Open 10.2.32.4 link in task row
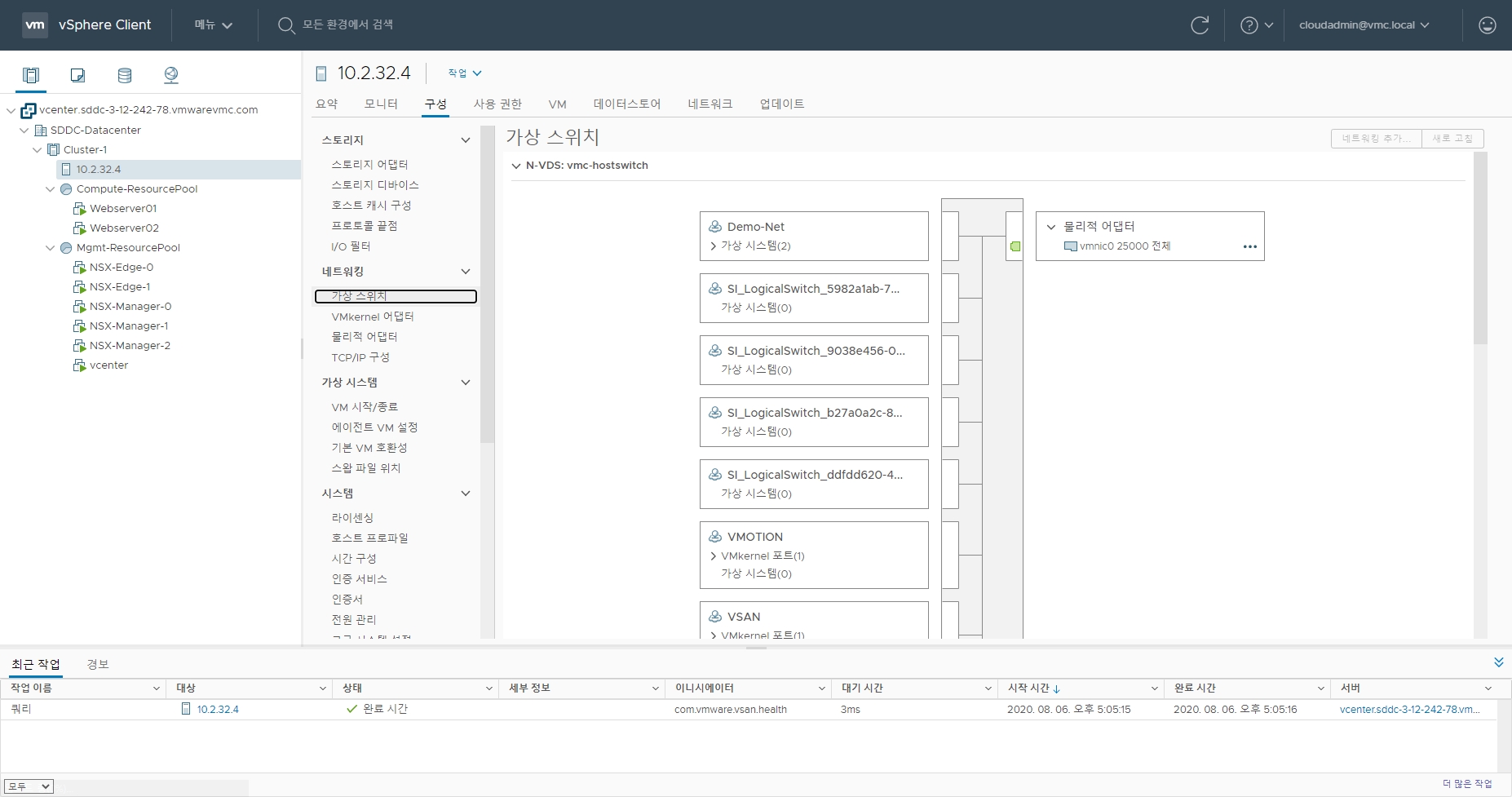Image resolution: width=1512 pixels, height=797 pixels. [x=218, y=710]
